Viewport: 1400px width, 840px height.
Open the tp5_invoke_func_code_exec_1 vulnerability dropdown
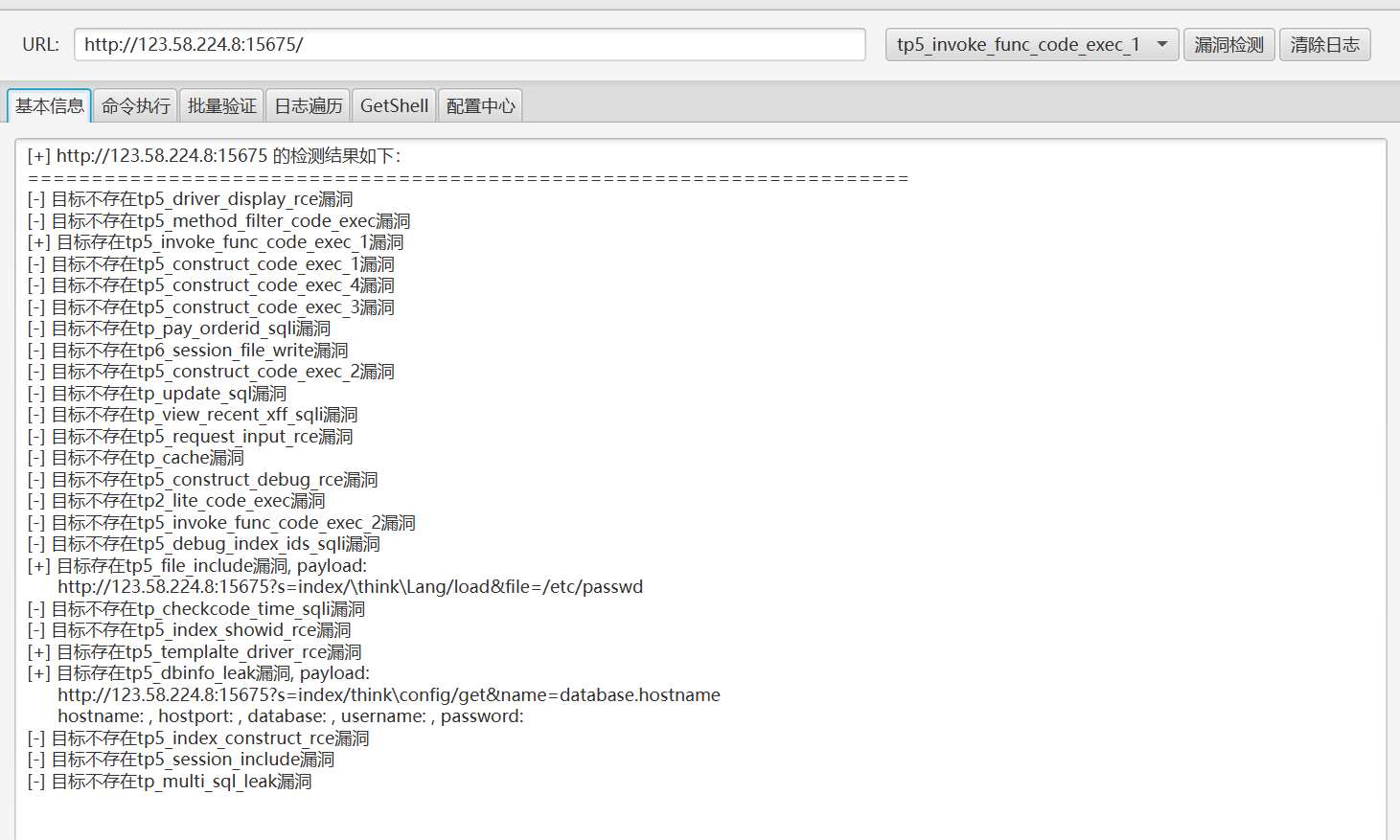click(1032, 45)
